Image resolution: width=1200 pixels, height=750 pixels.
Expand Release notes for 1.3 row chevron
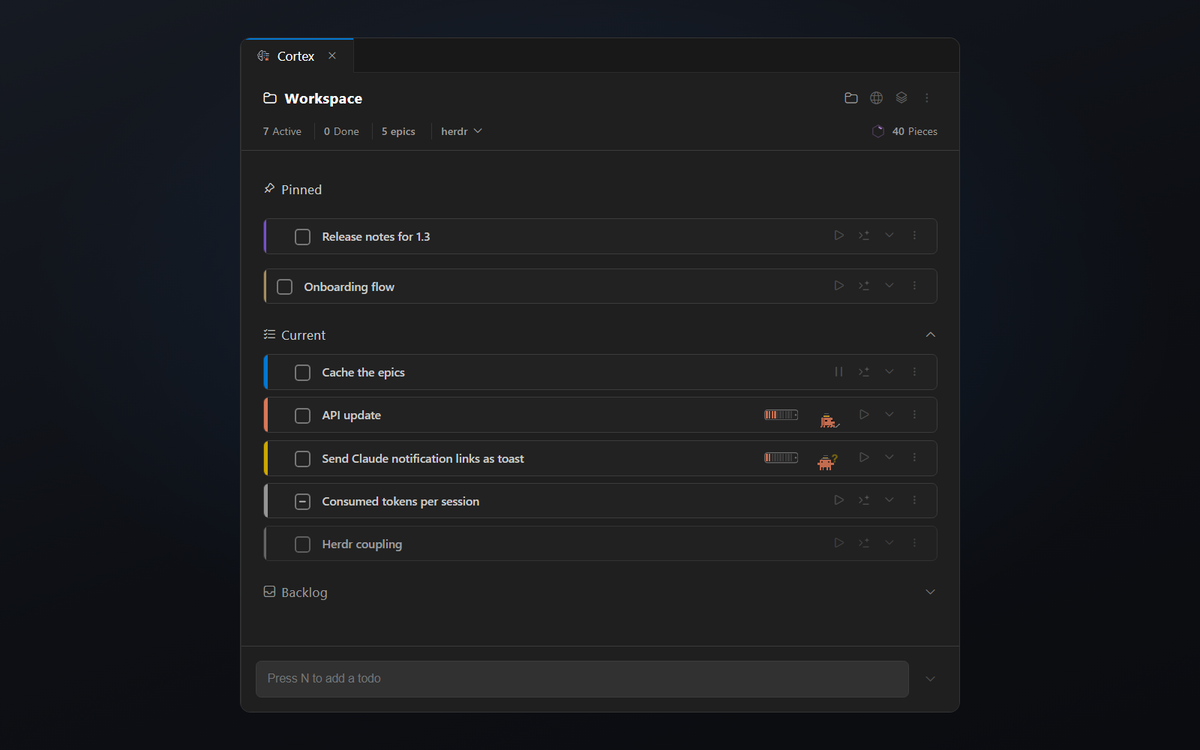click(889, 236)
